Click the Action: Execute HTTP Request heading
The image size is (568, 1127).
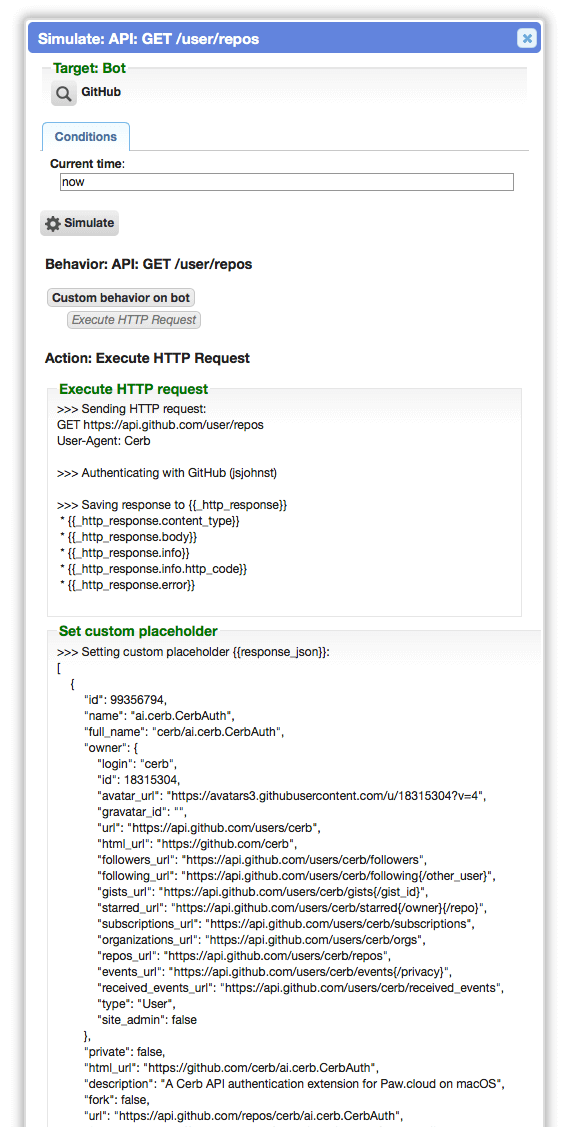tap(147, 357)
